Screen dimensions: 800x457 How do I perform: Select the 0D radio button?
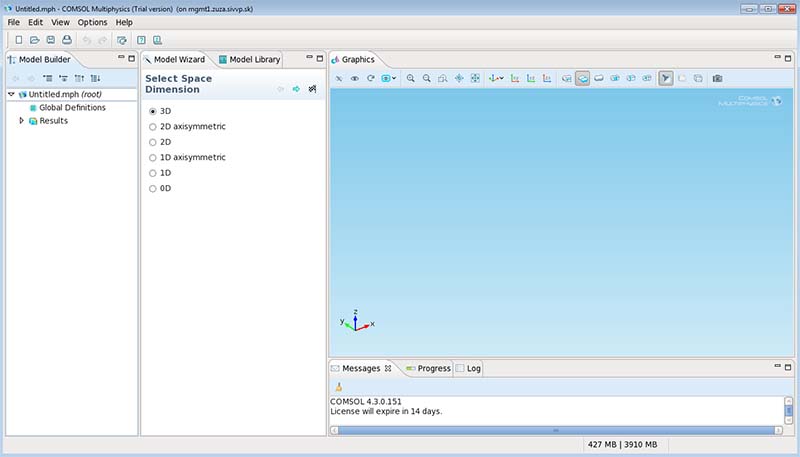coord(152,188)
